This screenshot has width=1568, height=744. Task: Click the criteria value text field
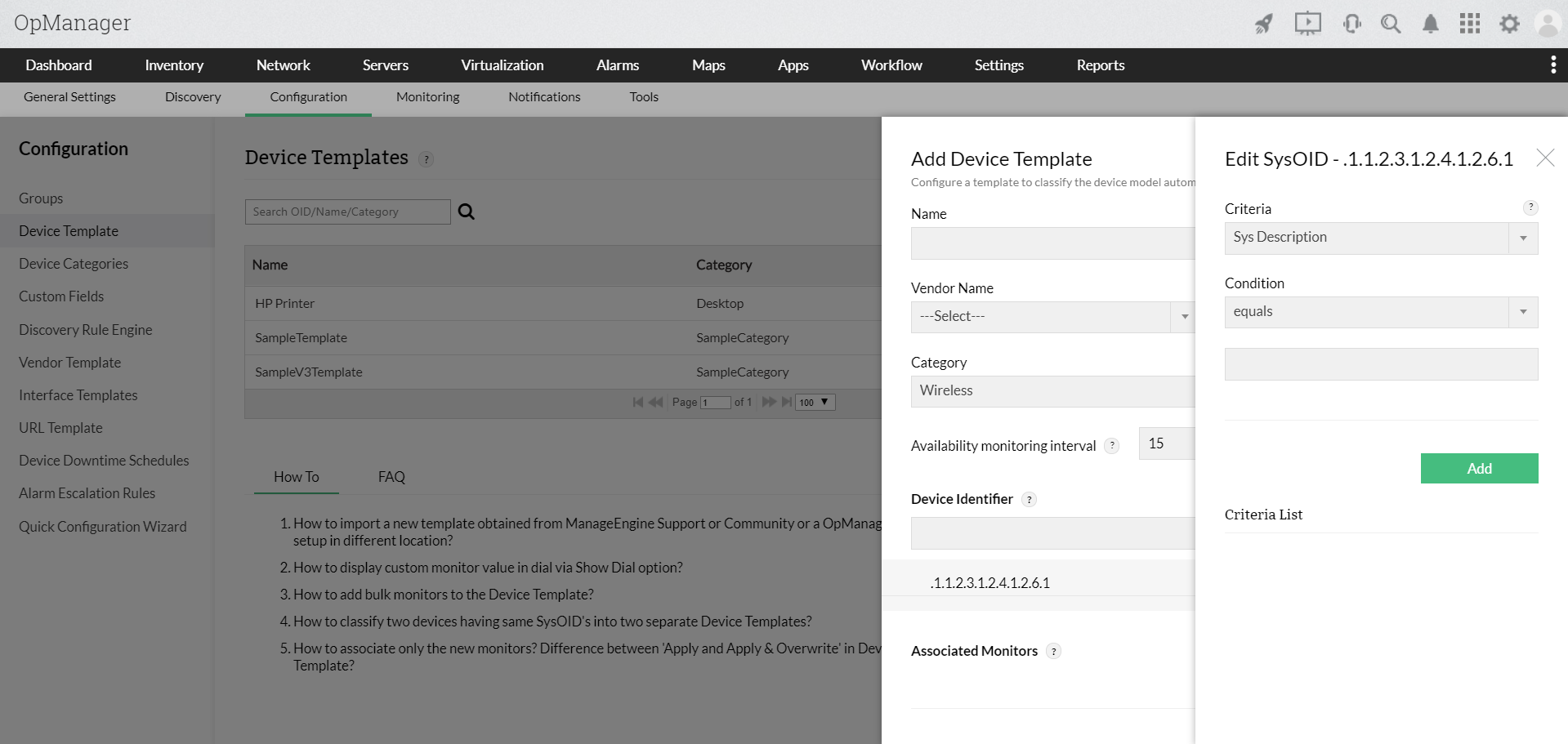coord(1381,364)
